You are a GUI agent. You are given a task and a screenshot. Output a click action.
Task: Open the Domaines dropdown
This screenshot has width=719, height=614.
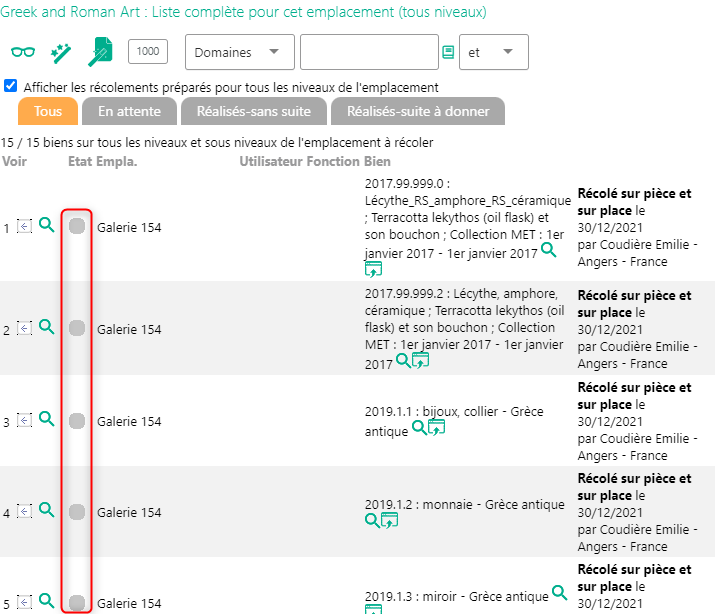coord(239,52)
